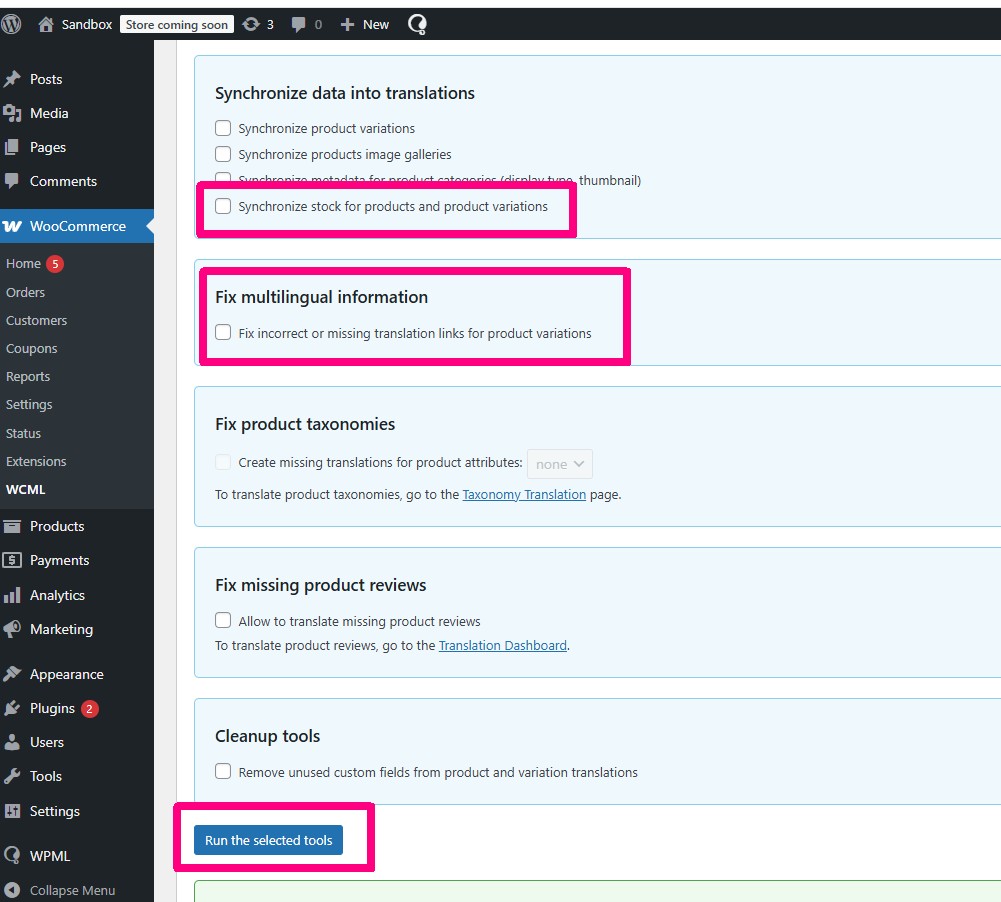The image size is (1001, 902).
Task: Tick Fix incorrect or missing translation links
Action: click(223, 333)
